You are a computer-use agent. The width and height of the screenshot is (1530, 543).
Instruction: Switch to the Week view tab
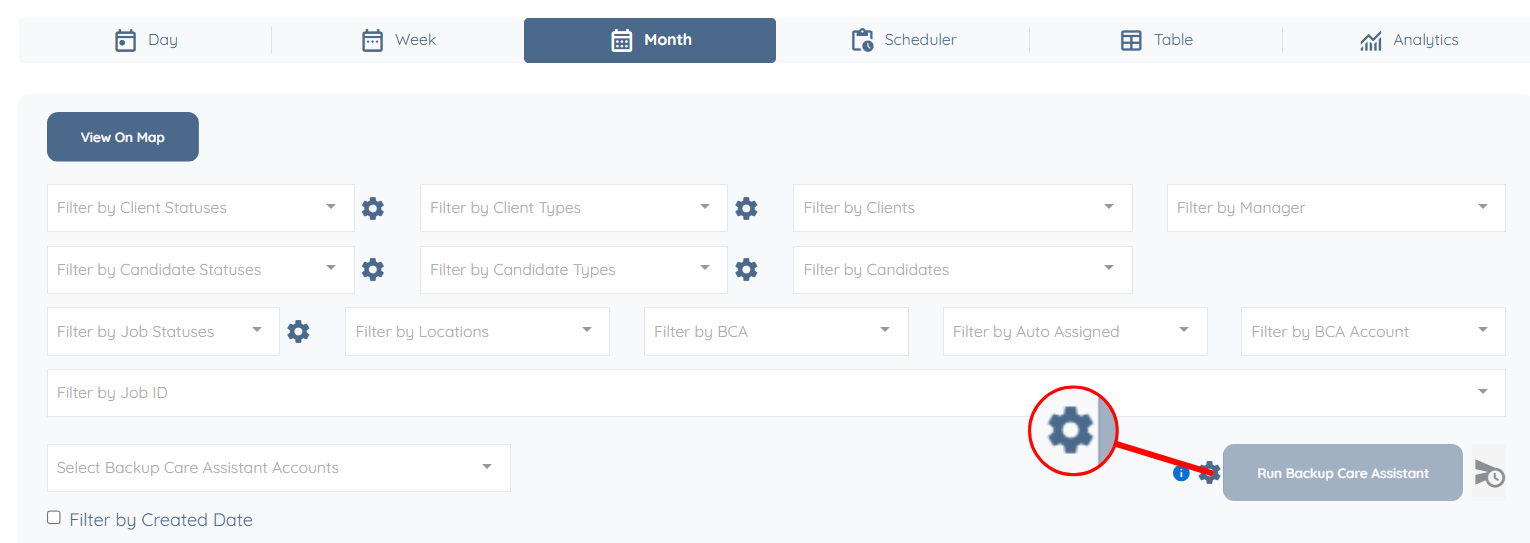[x=398, y=40]
